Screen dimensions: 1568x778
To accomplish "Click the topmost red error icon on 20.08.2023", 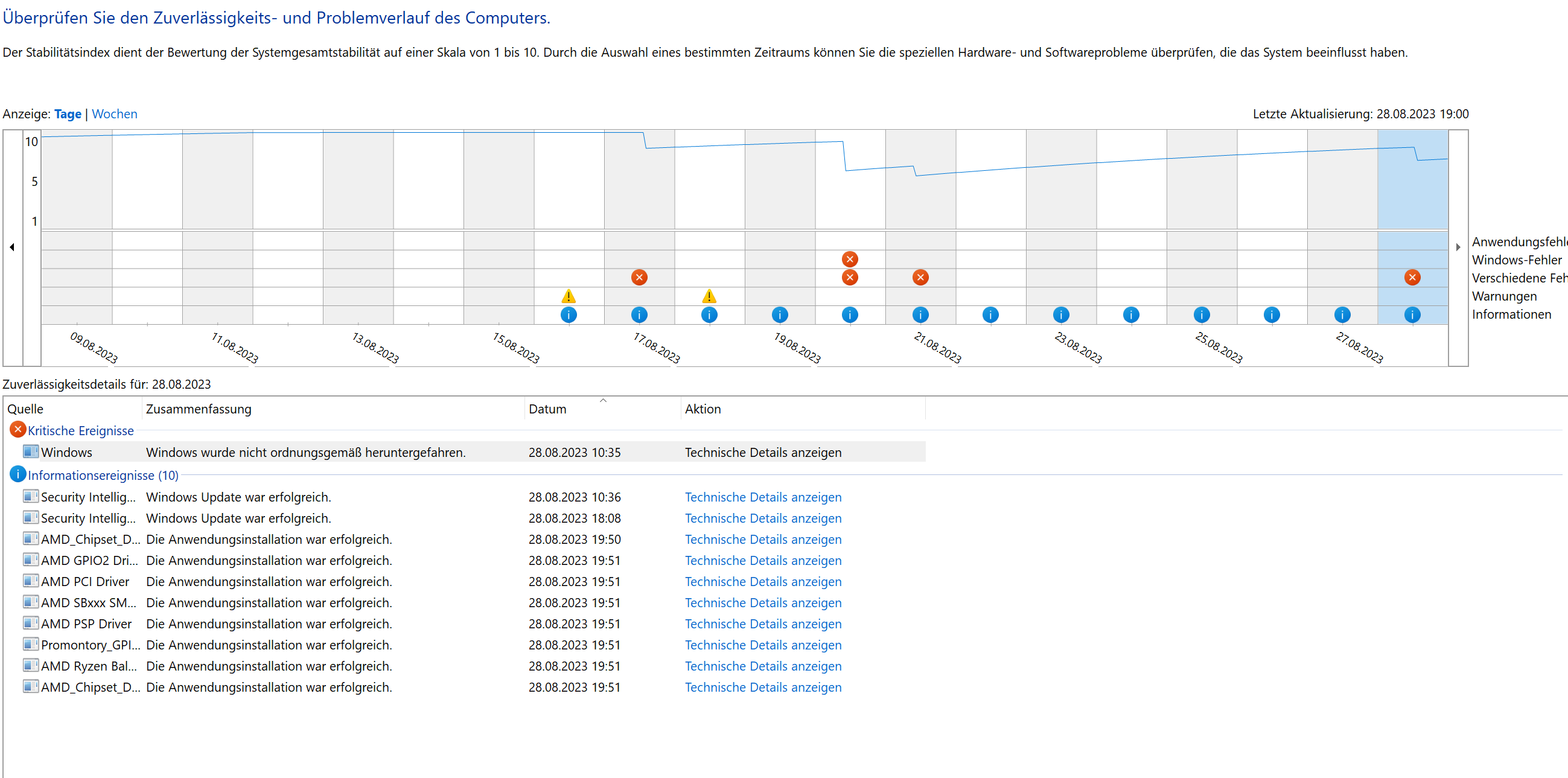I will [x=849, y=260].
